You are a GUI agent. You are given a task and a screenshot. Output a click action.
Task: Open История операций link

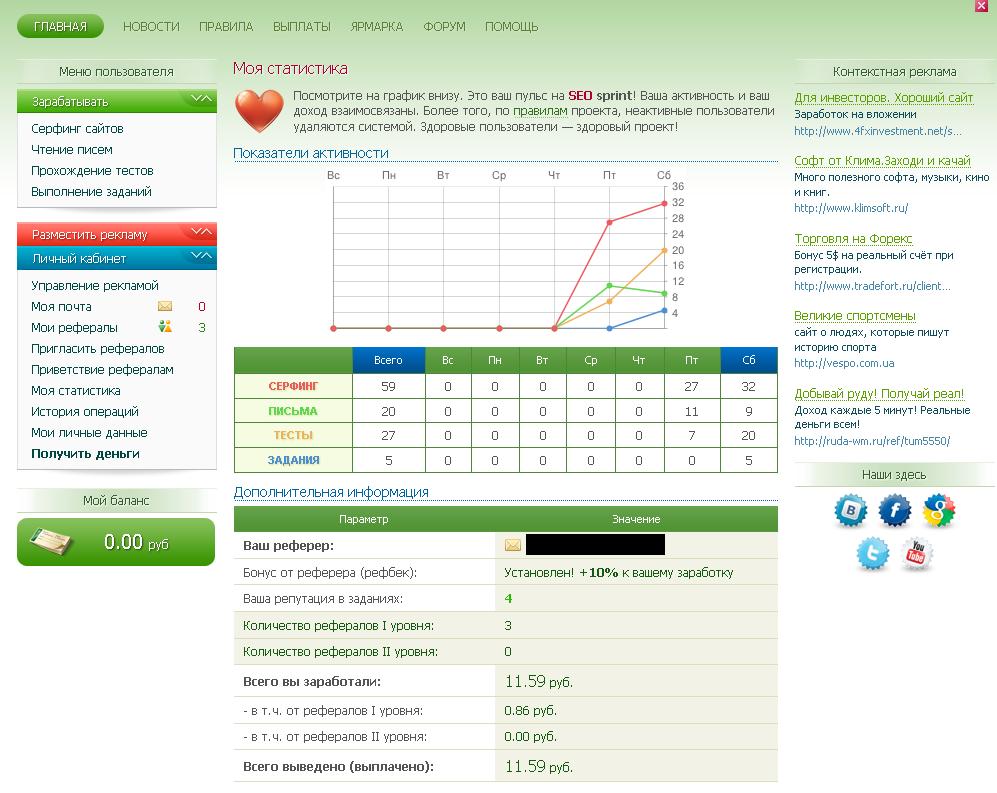(85, 411)
